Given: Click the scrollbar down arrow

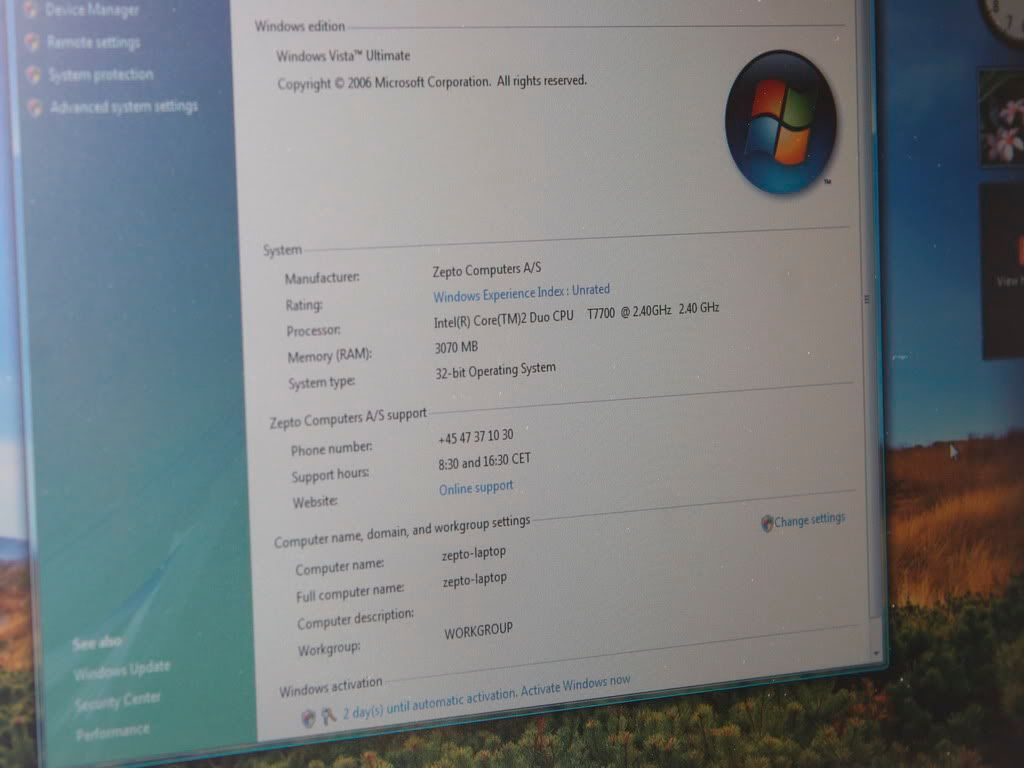Looking at the screenshot, I should tap(876, 652).
